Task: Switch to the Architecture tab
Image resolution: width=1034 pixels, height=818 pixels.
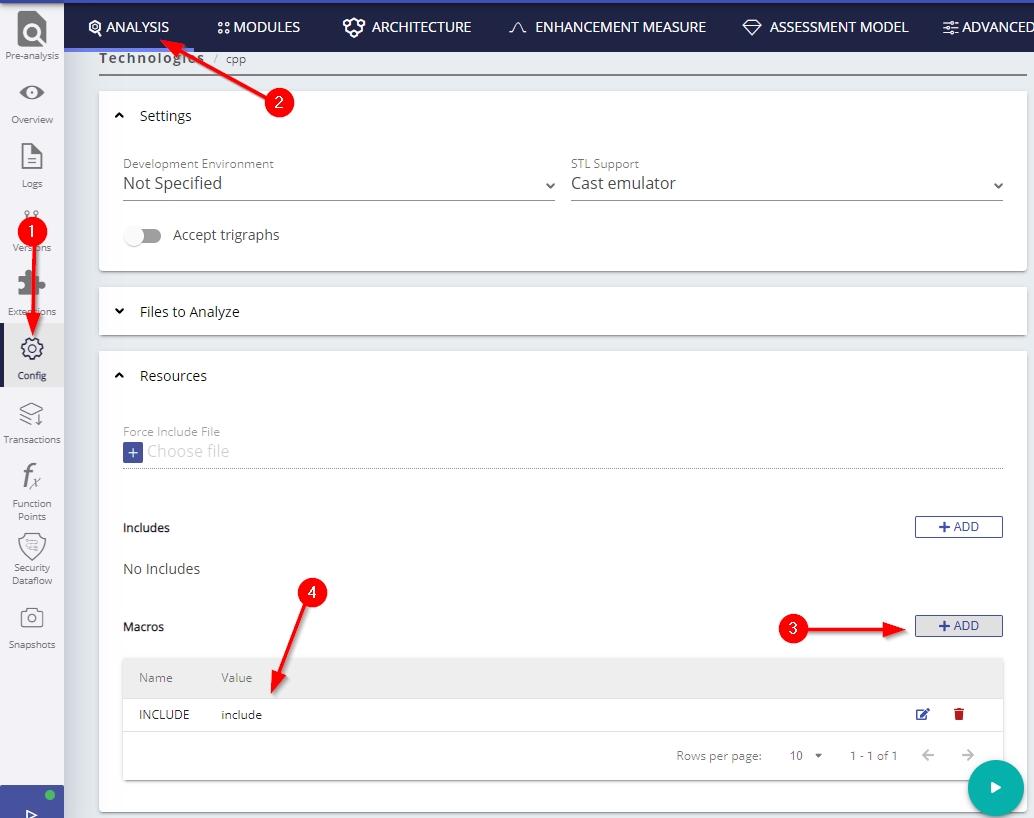Action: coord(407,27)
